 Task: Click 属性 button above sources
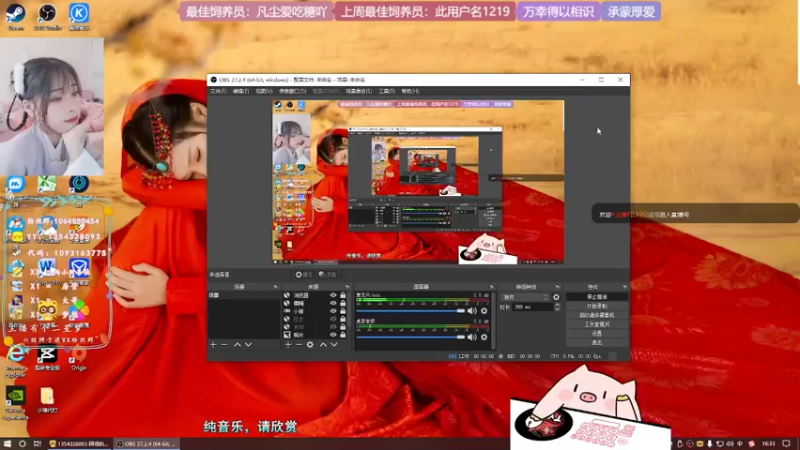304,274
